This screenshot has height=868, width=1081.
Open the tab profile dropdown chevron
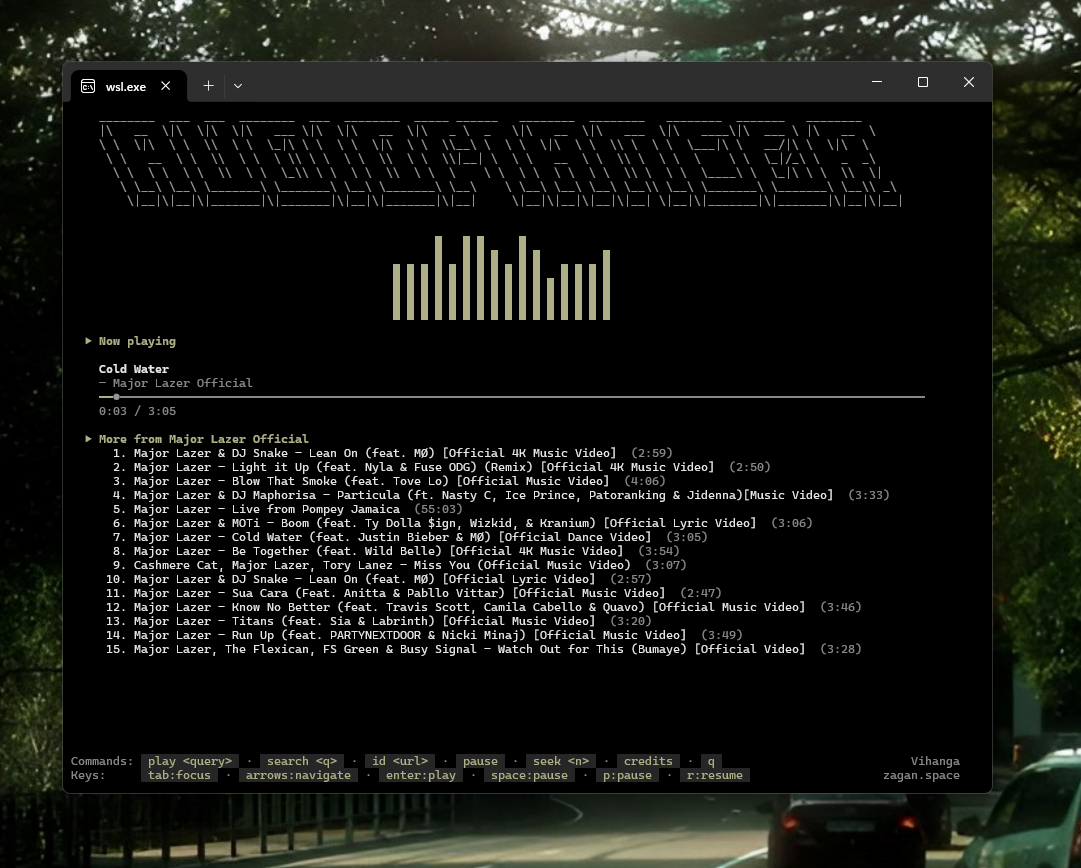pyautogui.click(x=238, y=85)
